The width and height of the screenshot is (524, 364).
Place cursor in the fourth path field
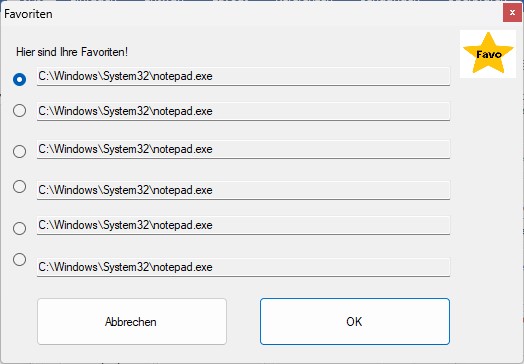243,190
